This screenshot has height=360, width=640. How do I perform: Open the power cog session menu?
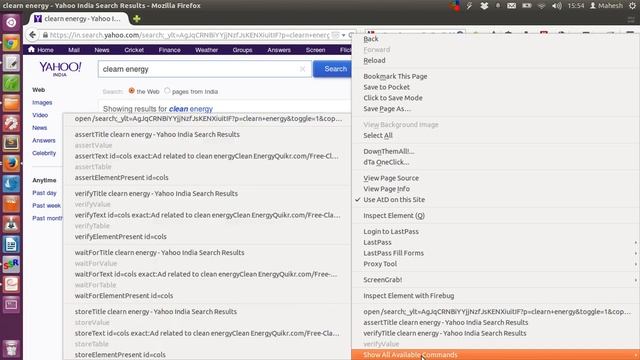632,6
